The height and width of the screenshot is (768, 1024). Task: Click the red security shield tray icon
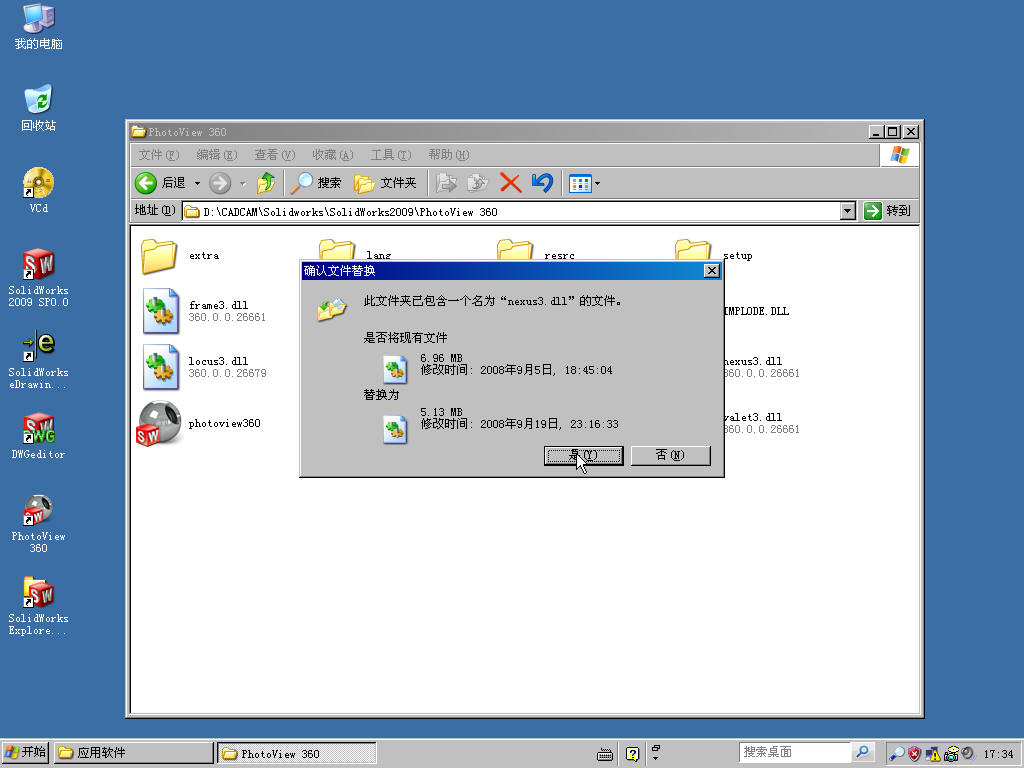coord(915,754)
